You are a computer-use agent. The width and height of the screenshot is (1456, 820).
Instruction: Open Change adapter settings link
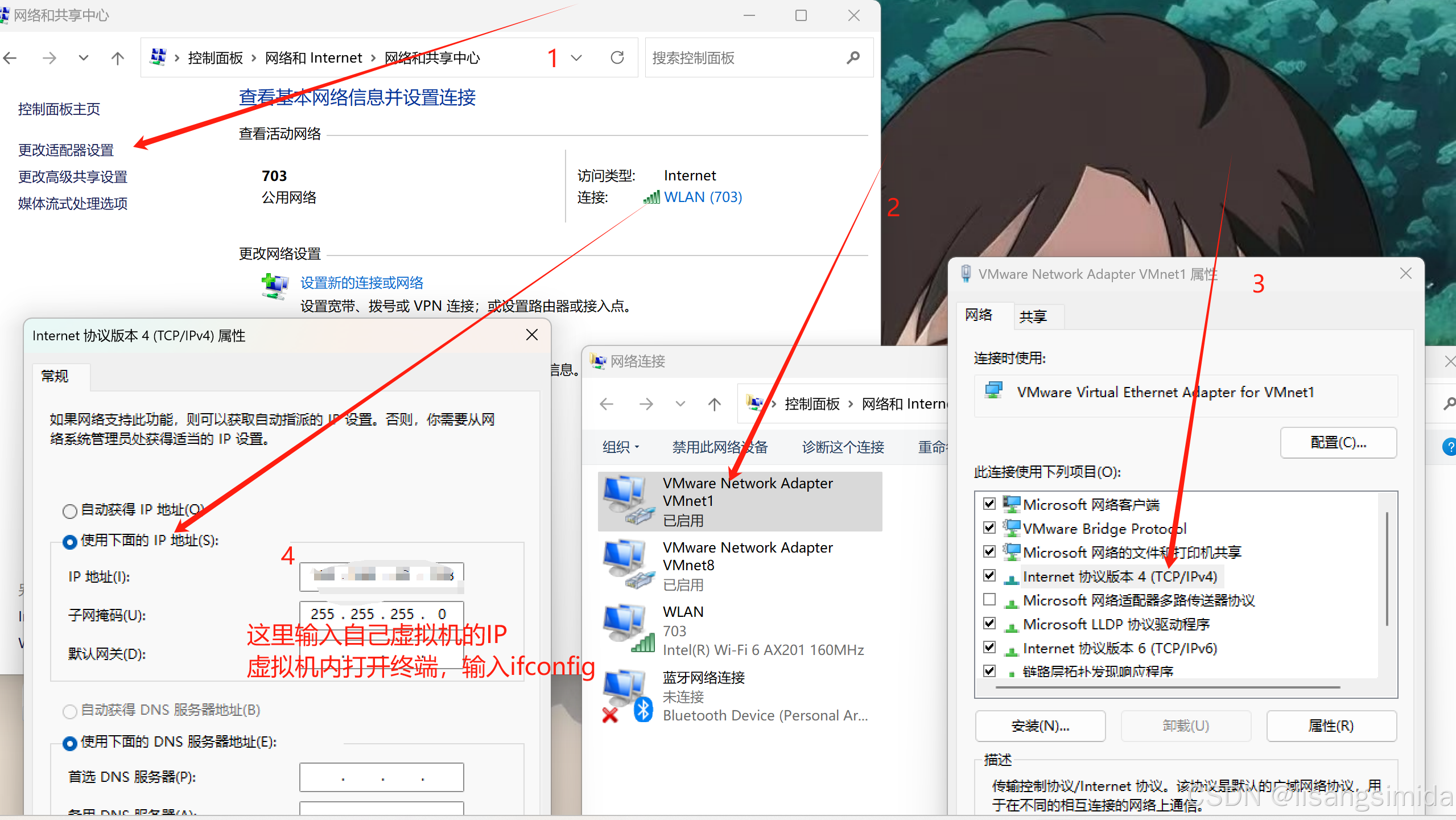(x=66, y=150)
